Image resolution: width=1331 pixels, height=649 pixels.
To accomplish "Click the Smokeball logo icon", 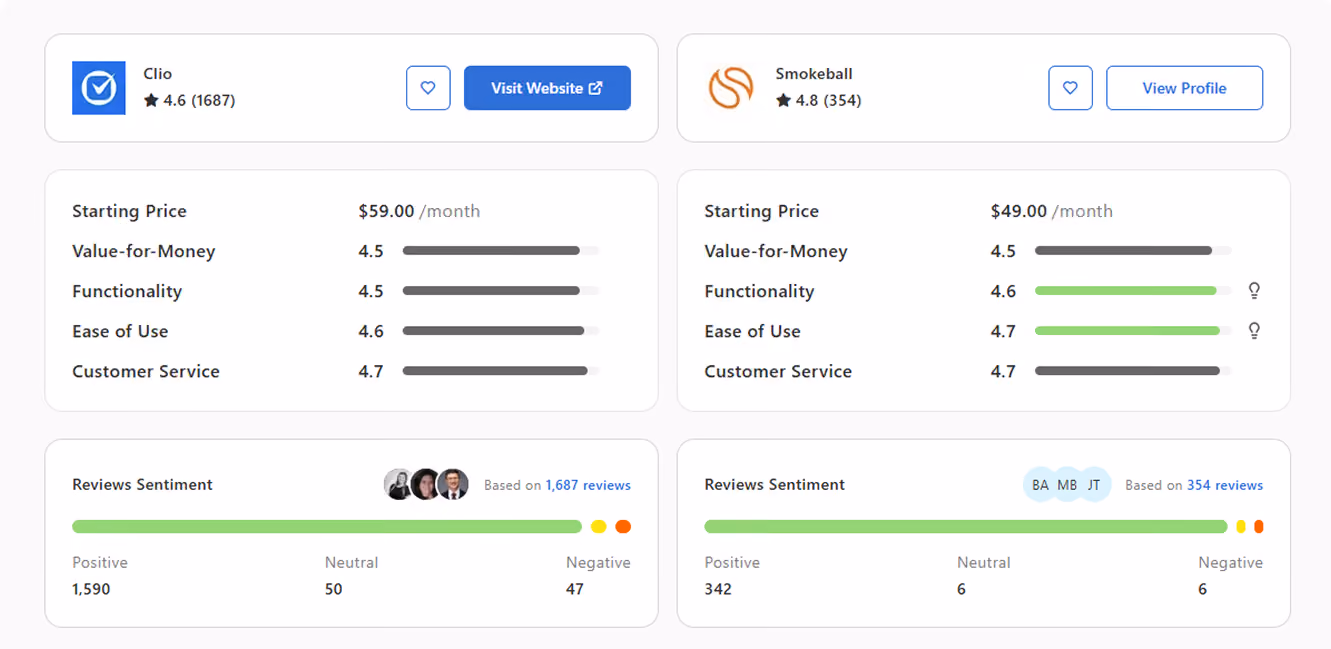I will click(731, 88).
